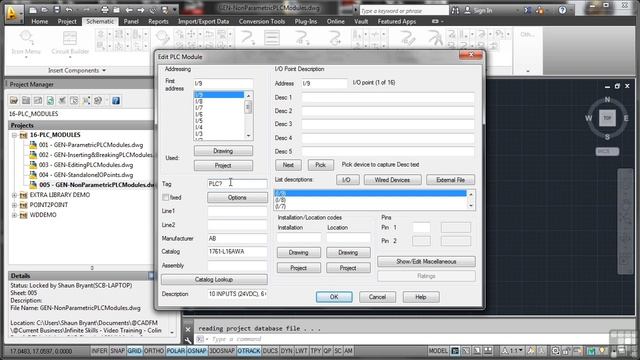Open the Import/Export Data tab

[x=203, y=21]
